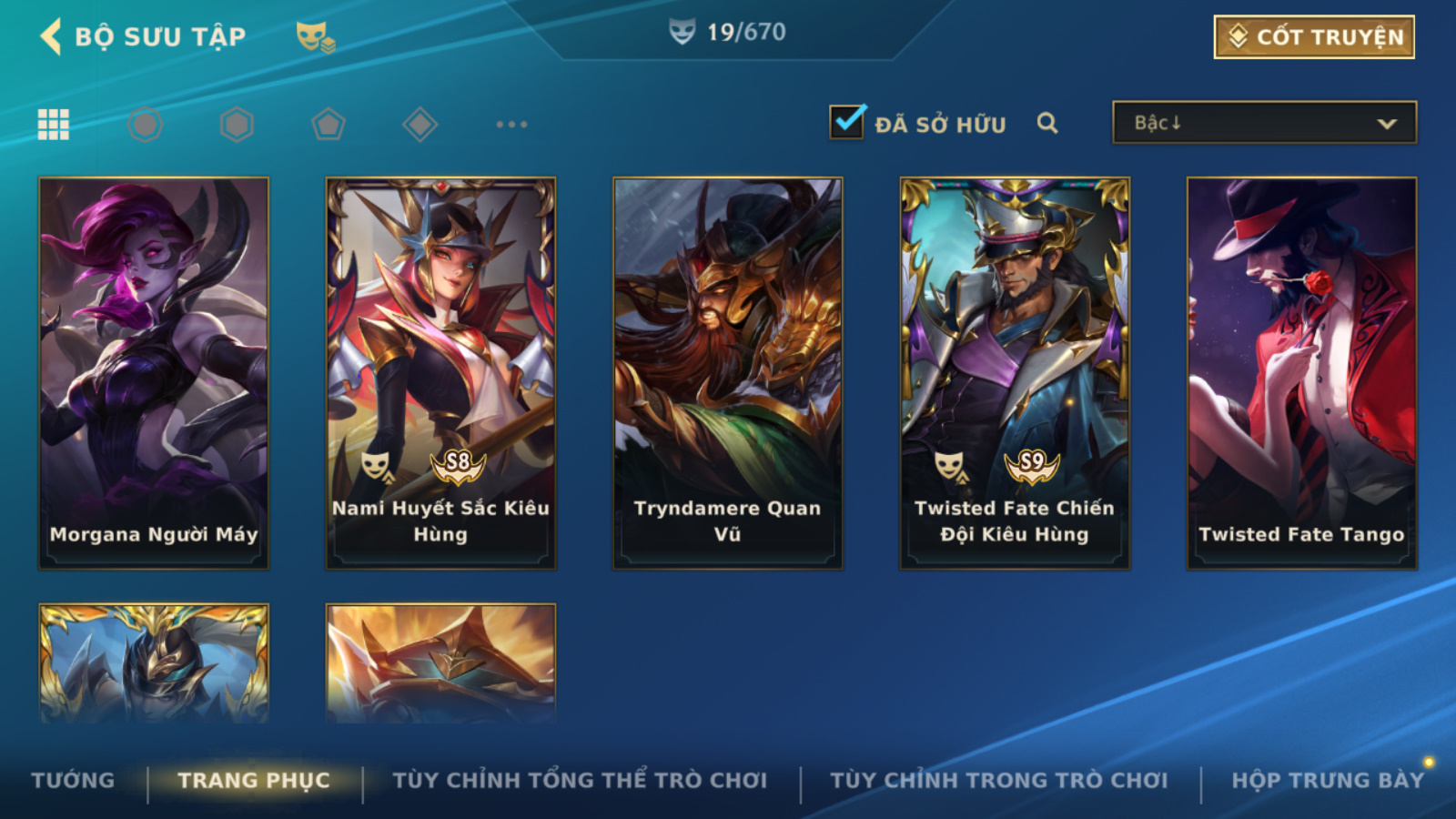1456x819 pixels.
Task: Filter by the hexagon rarity icon
Action: point(237,124)
